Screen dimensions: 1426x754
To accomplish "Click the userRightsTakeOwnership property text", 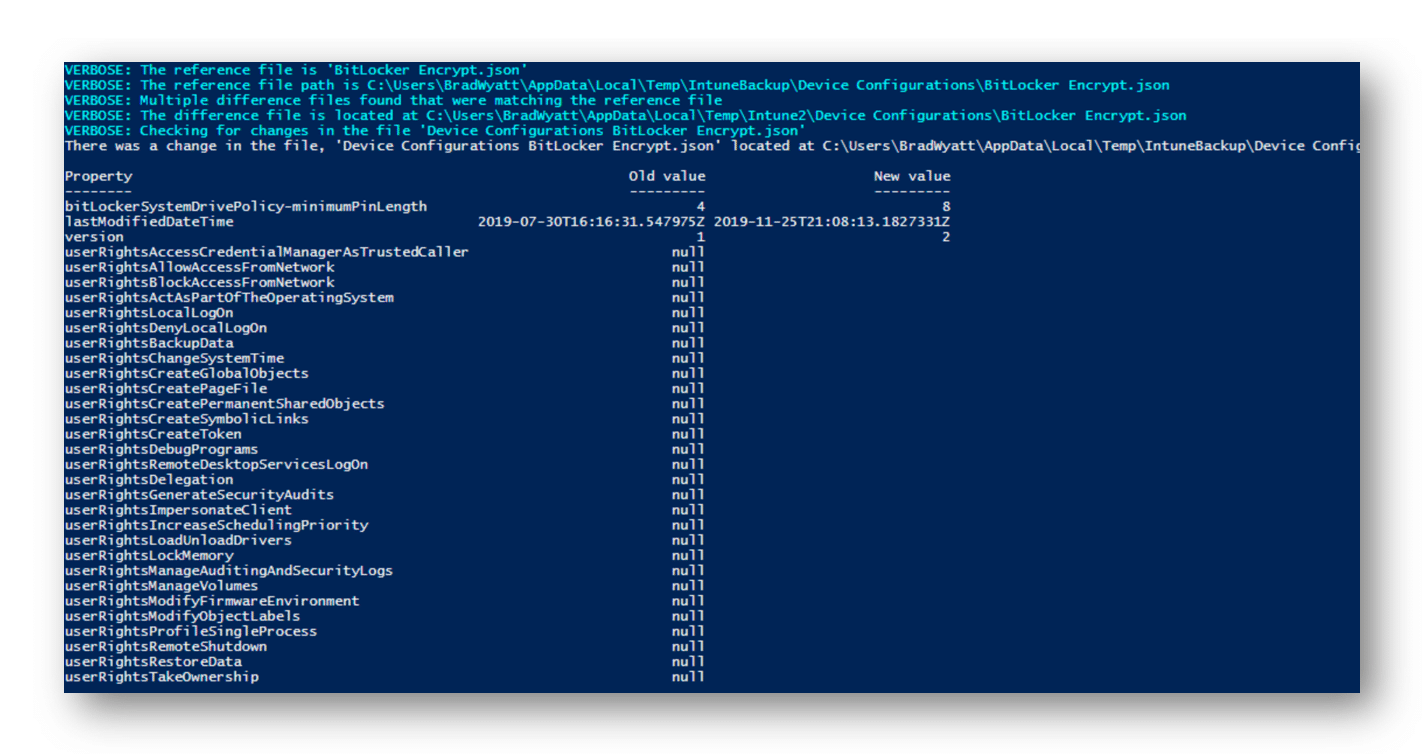I will [x=161, y=677].
